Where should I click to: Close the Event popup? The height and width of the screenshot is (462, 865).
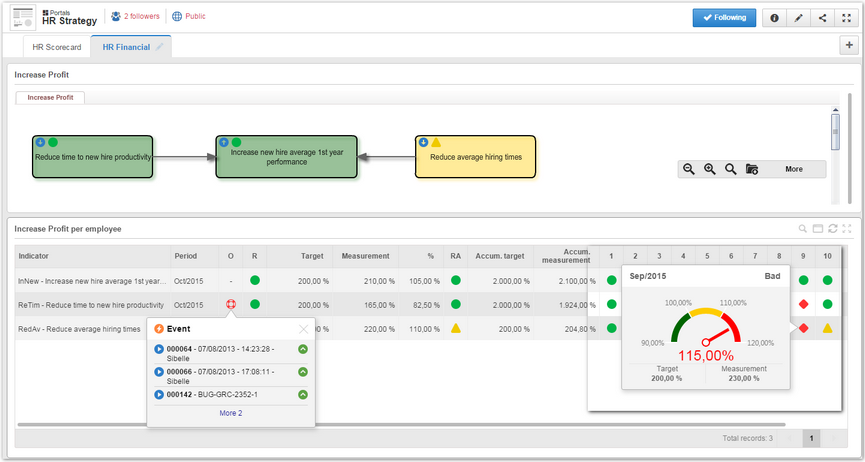[303, 330]
